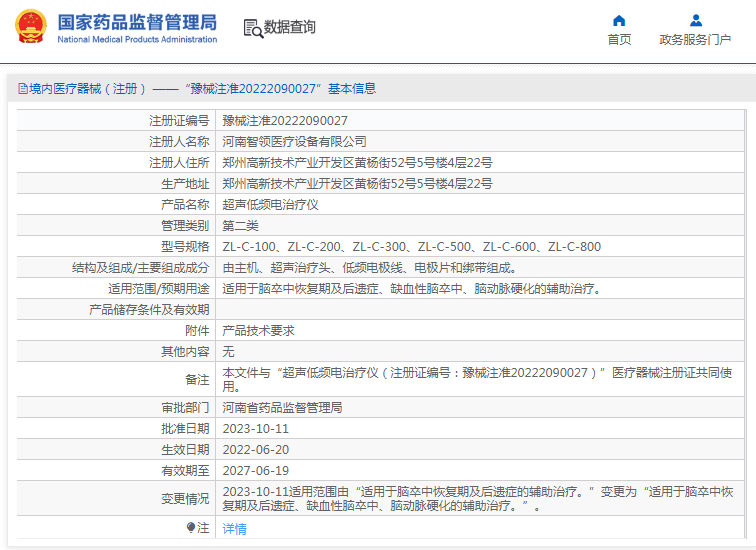
Task: Click the 生产地址 label
Action: (x=185, y=184)
